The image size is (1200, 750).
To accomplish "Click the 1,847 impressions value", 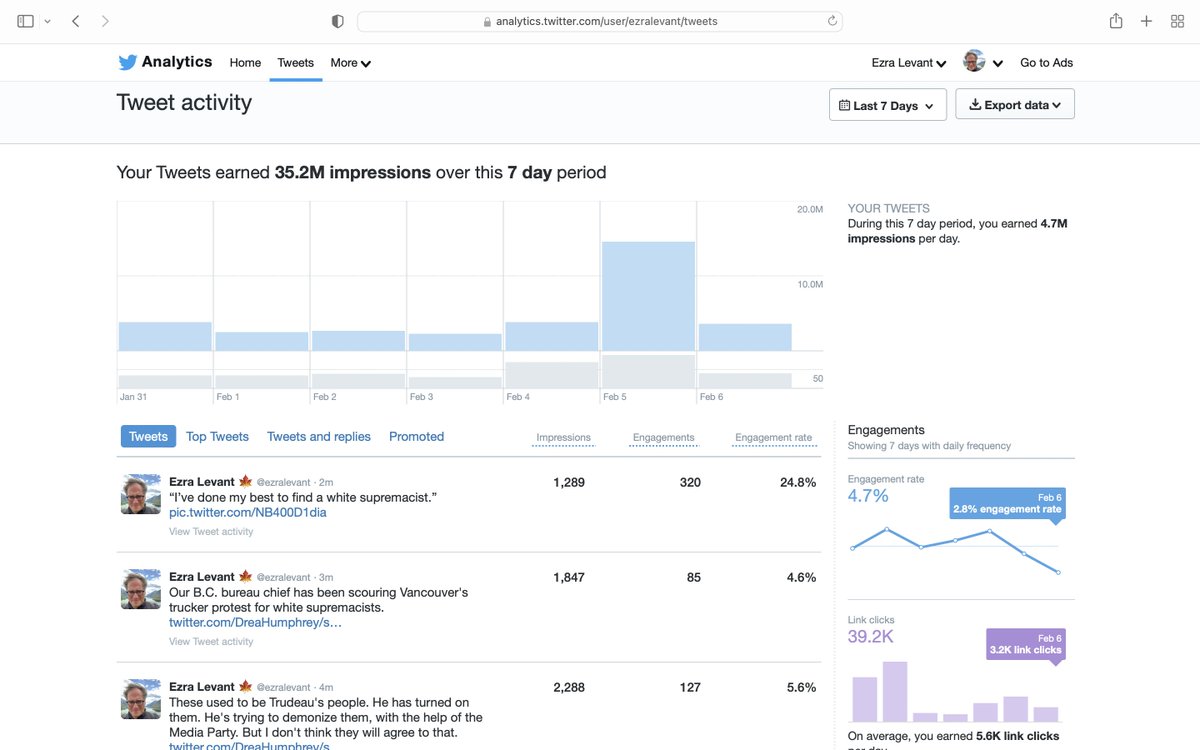I will (569, 577).
